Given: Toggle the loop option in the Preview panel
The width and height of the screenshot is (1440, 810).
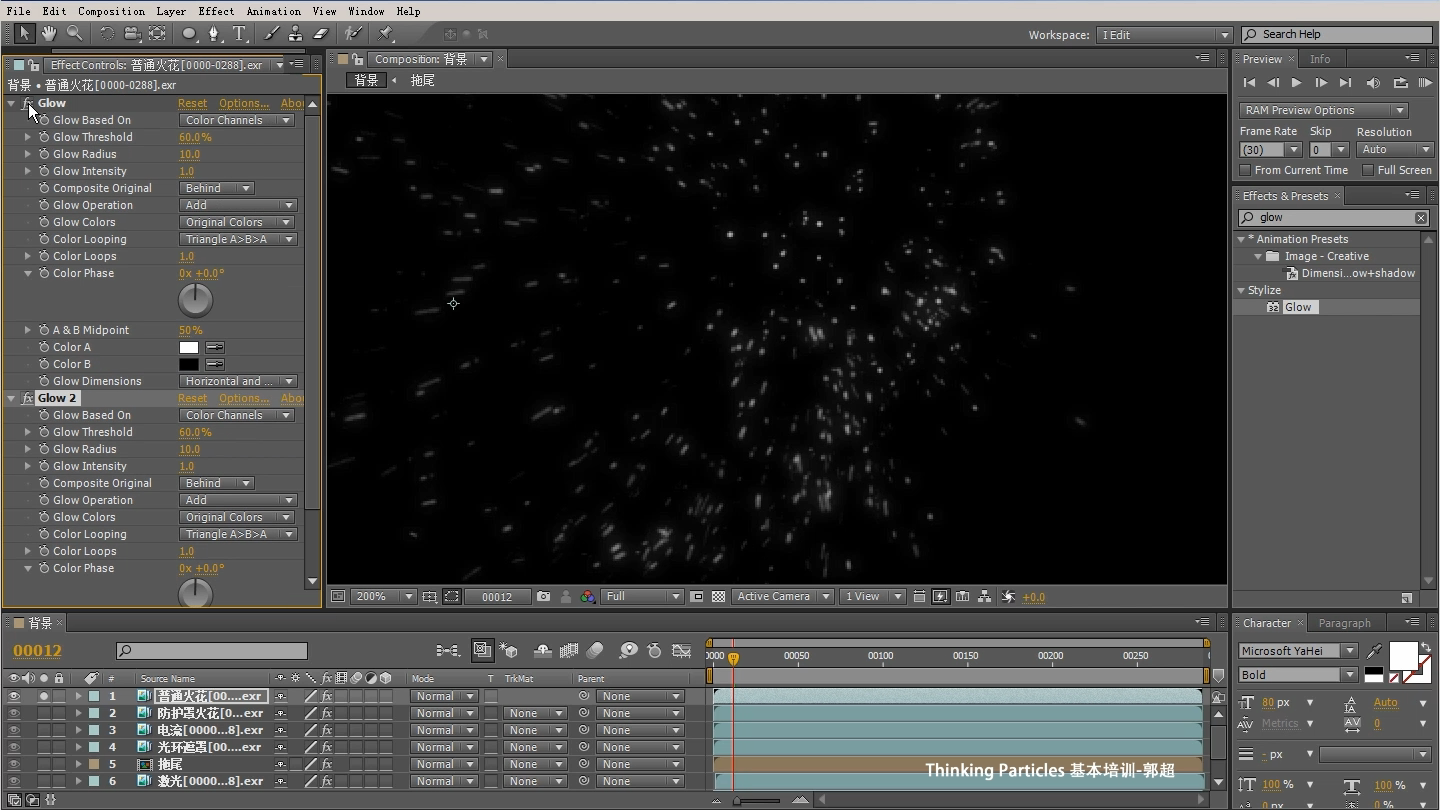Looking at the screenshot, I should pos(1400,83).
